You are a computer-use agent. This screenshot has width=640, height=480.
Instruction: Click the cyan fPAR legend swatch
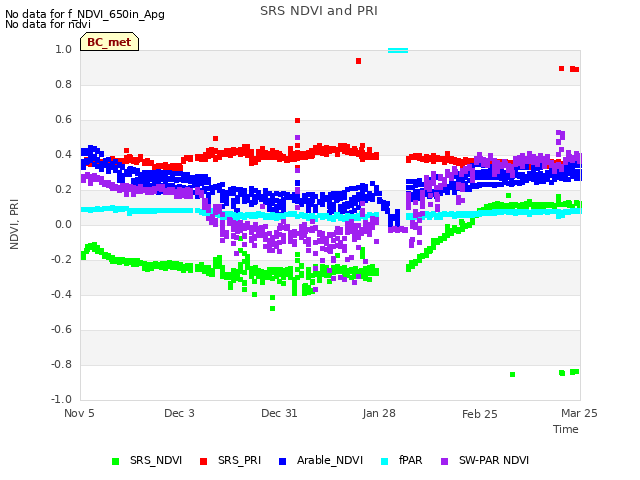pyautogui.click(x=384, y=462)
